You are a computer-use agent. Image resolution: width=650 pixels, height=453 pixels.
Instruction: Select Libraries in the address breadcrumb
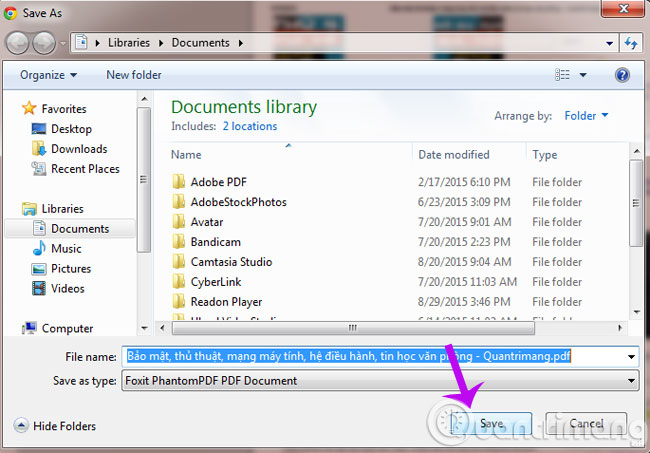[129, 43]
